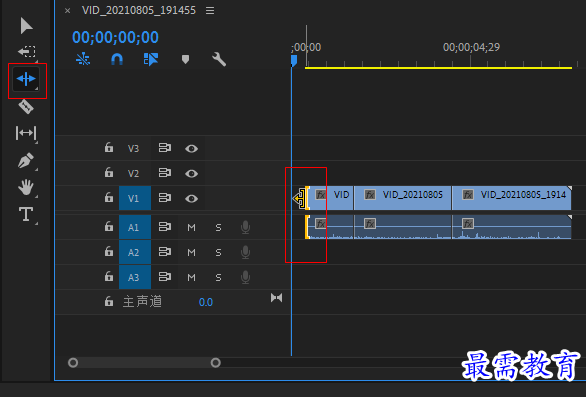Select the Ripple Edit tool
586x397 pixels.
[26, 79]
